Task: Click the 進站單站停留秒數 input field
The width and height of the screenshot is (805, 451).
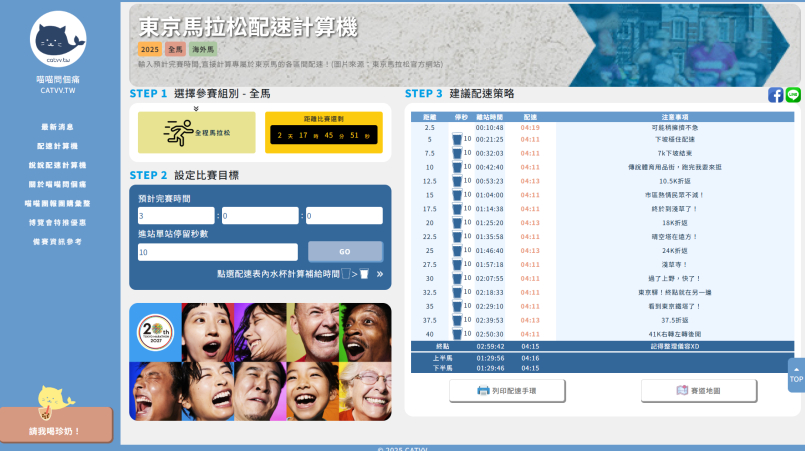Action: 217,252
